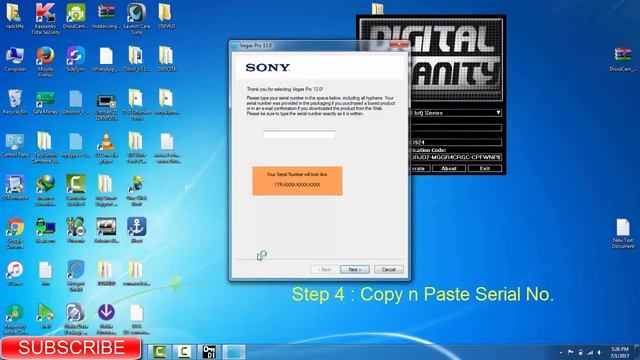
Task: Open Kaspersky Total Security desktop shortcut
Action: (x=45, y=18)
